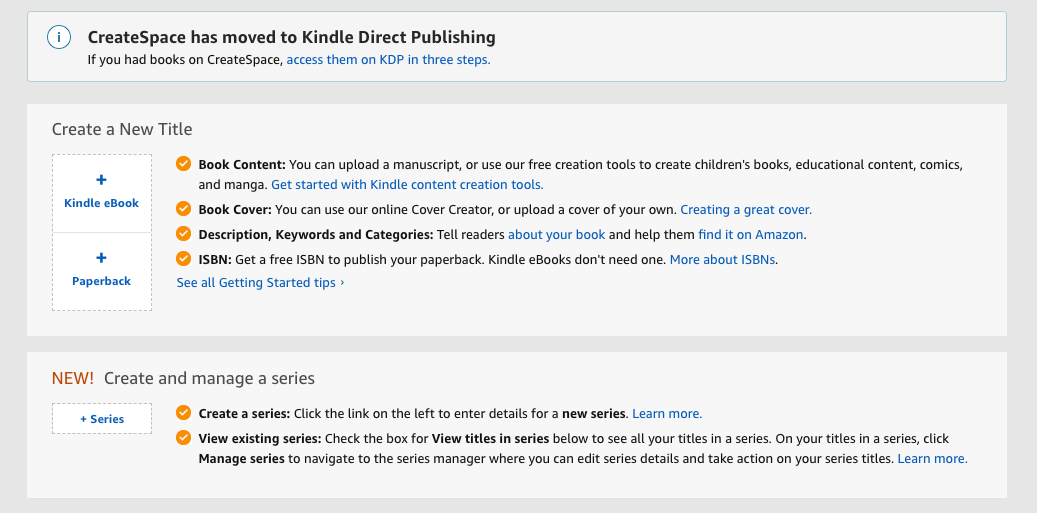Click the info icon in CreateSpace banner
This screenshot has height=513, width=1037.
[59, 38]
